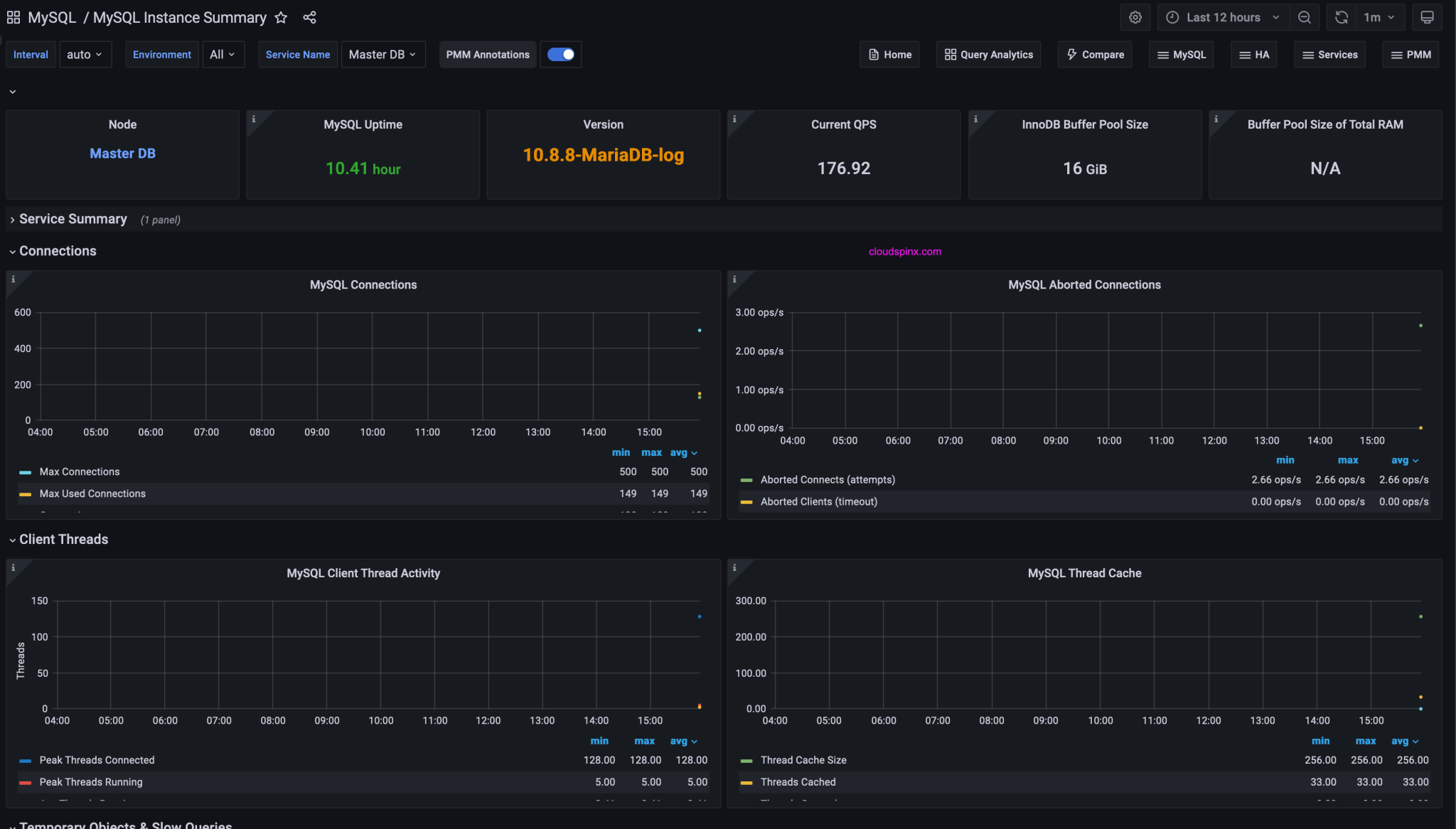Hide the Max Used Connections series
1456x829 pixels.
click(x=92, y=493)
